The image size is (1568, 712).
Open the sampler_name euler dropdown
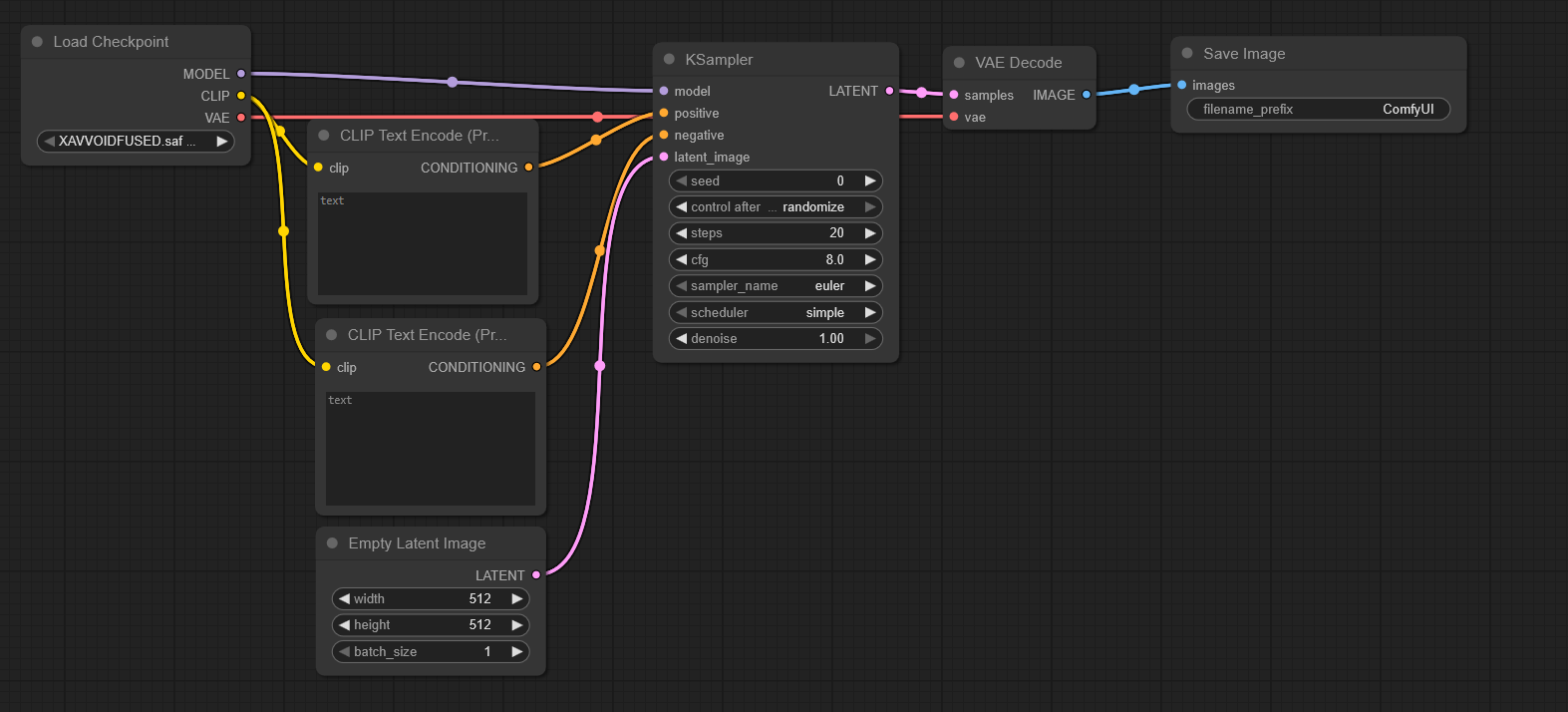(x=775, y=286)
